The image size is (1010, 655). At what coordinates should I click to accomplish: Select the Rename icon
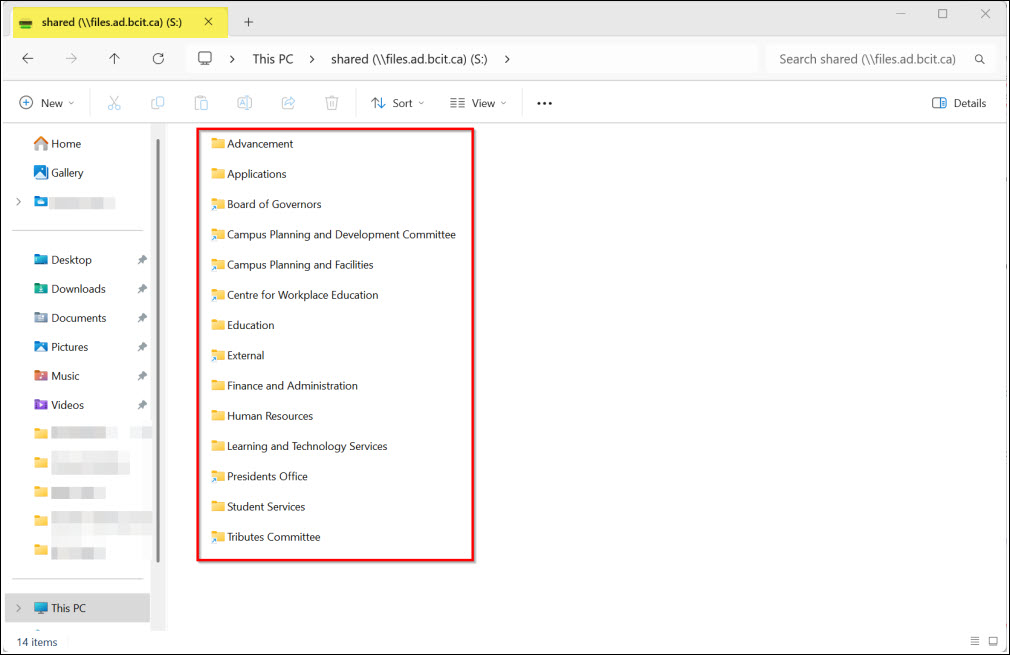pos(244,102)
